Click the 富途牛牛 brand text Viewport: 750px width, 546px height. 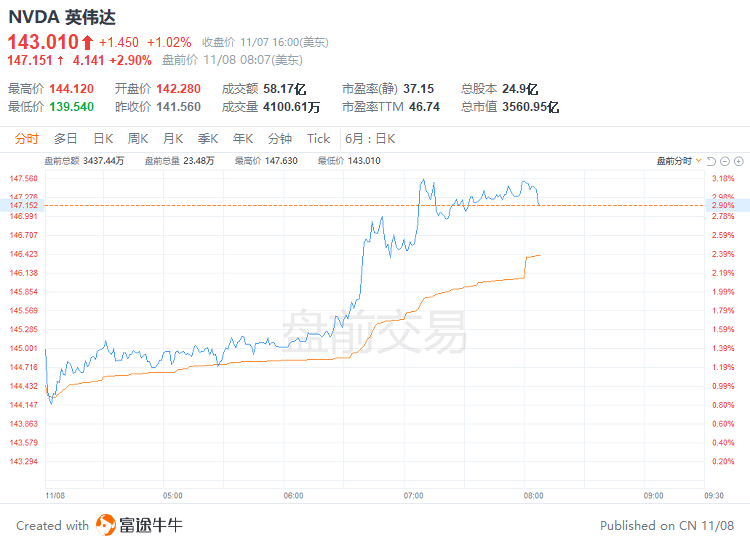pos(151,525)
